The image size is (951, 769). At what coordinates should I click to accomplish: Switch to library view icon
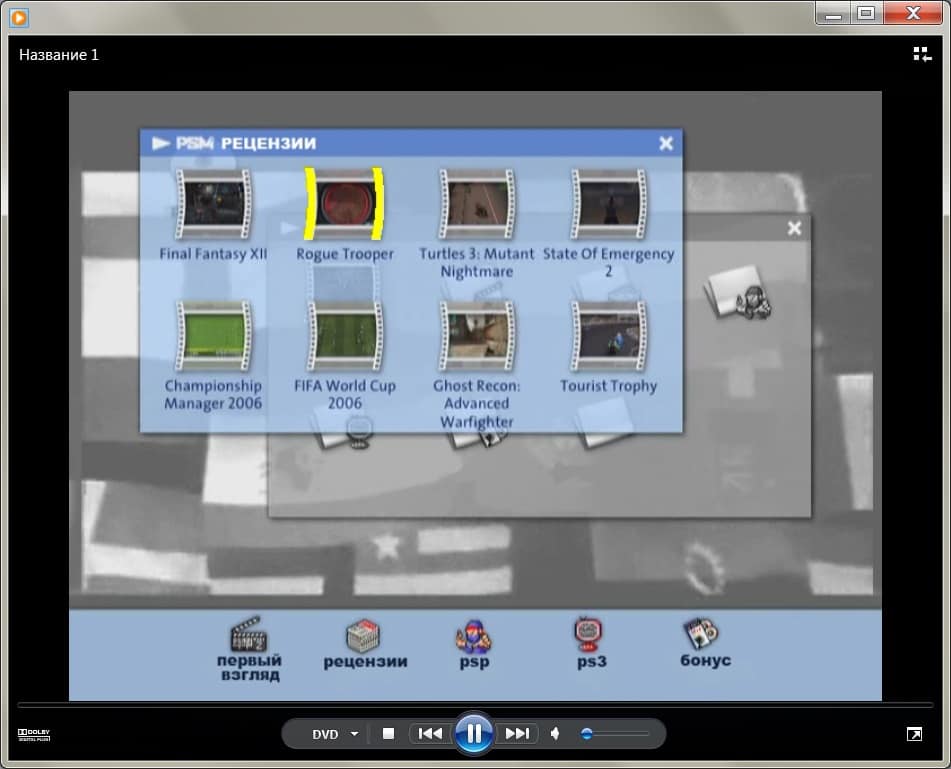point(922,55)
